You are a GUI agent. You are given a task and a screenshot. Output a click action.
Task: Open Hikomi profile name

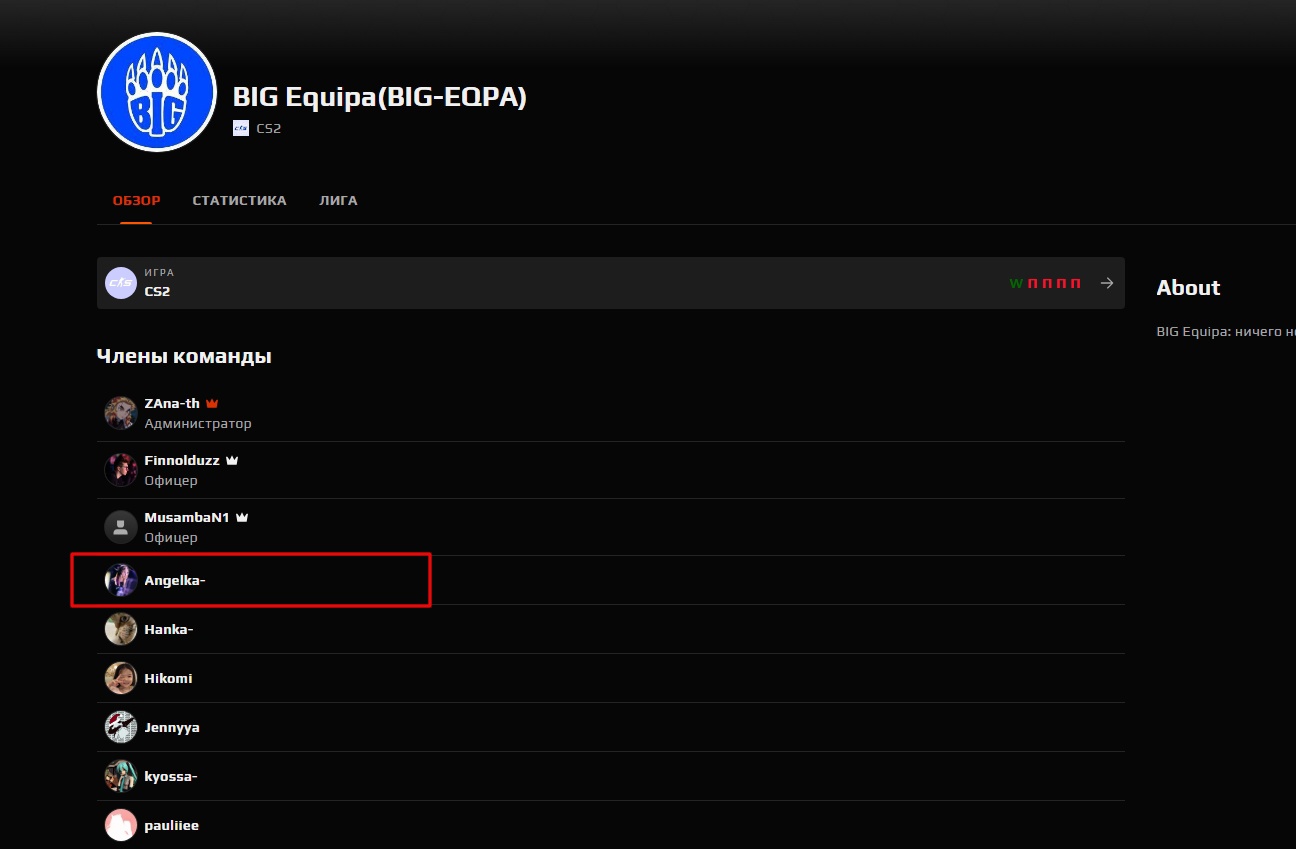point(168,678)
